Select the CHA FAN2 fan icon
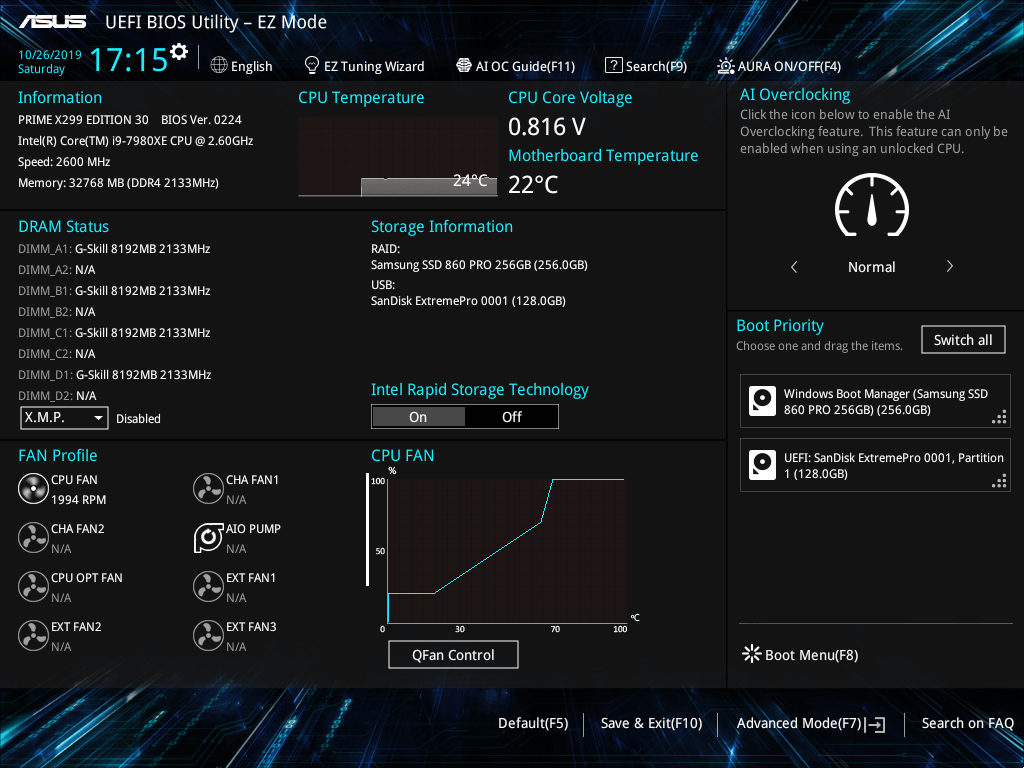 point(33,537)
